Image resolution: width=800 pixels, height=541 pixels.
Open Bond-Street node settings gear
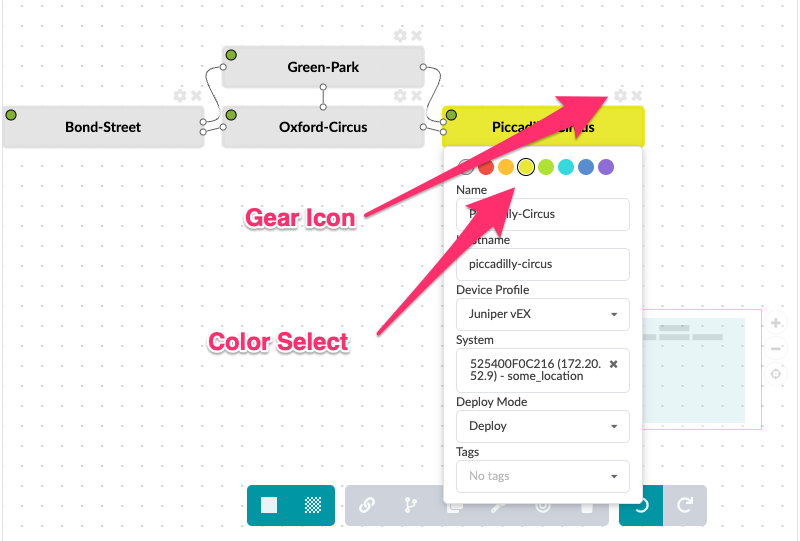(180, 95)
